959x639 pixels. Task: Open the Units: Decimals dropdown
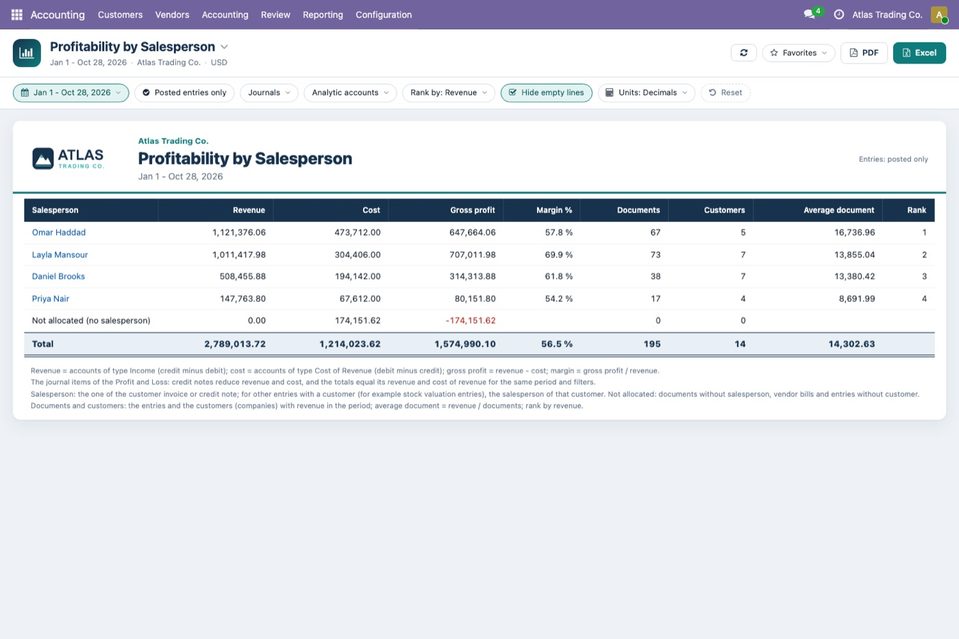coord(646,93)
